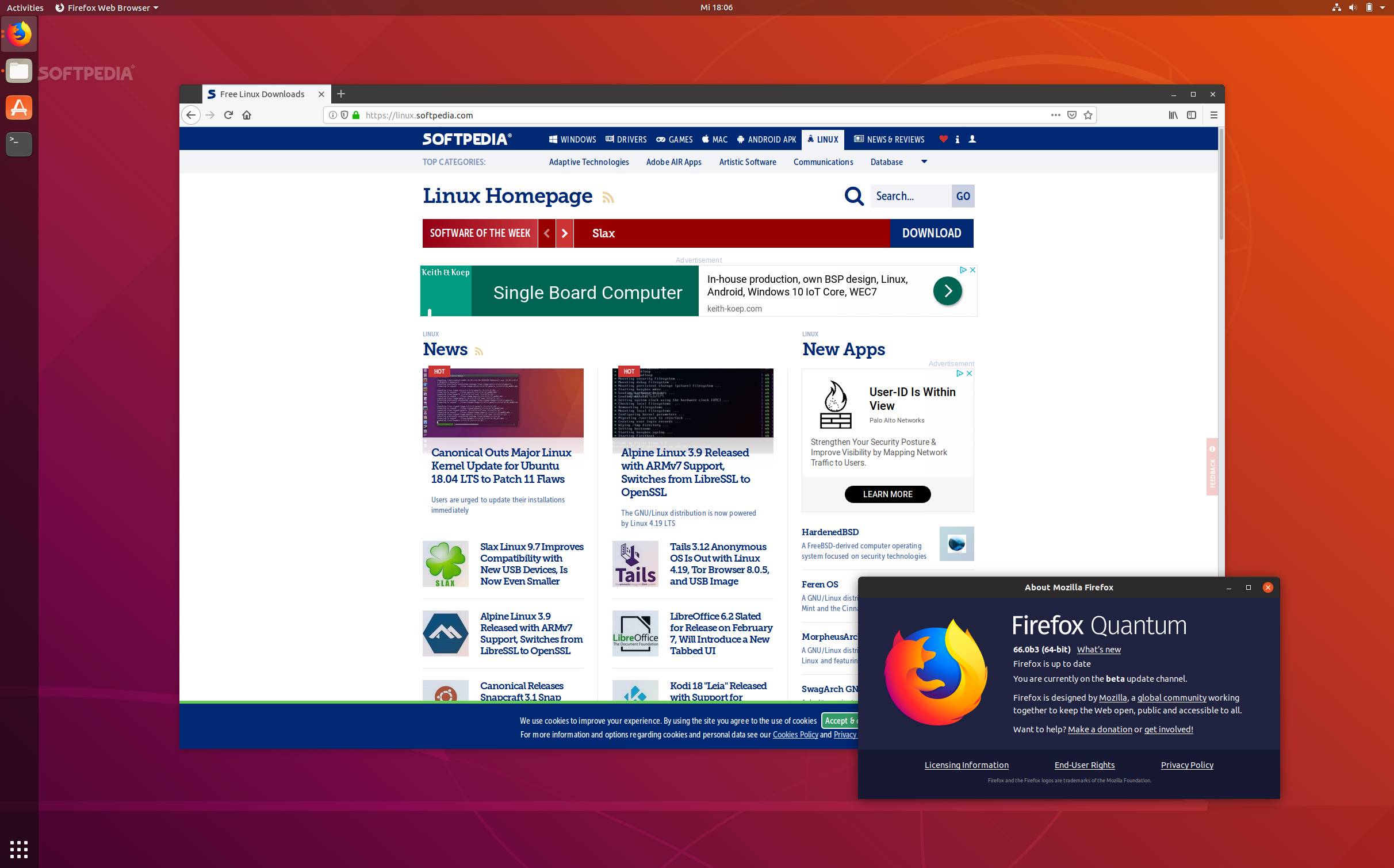The image size is (1394, 868).
Task: Click the What's new link in Firefox dialog
Action: 1098,650
